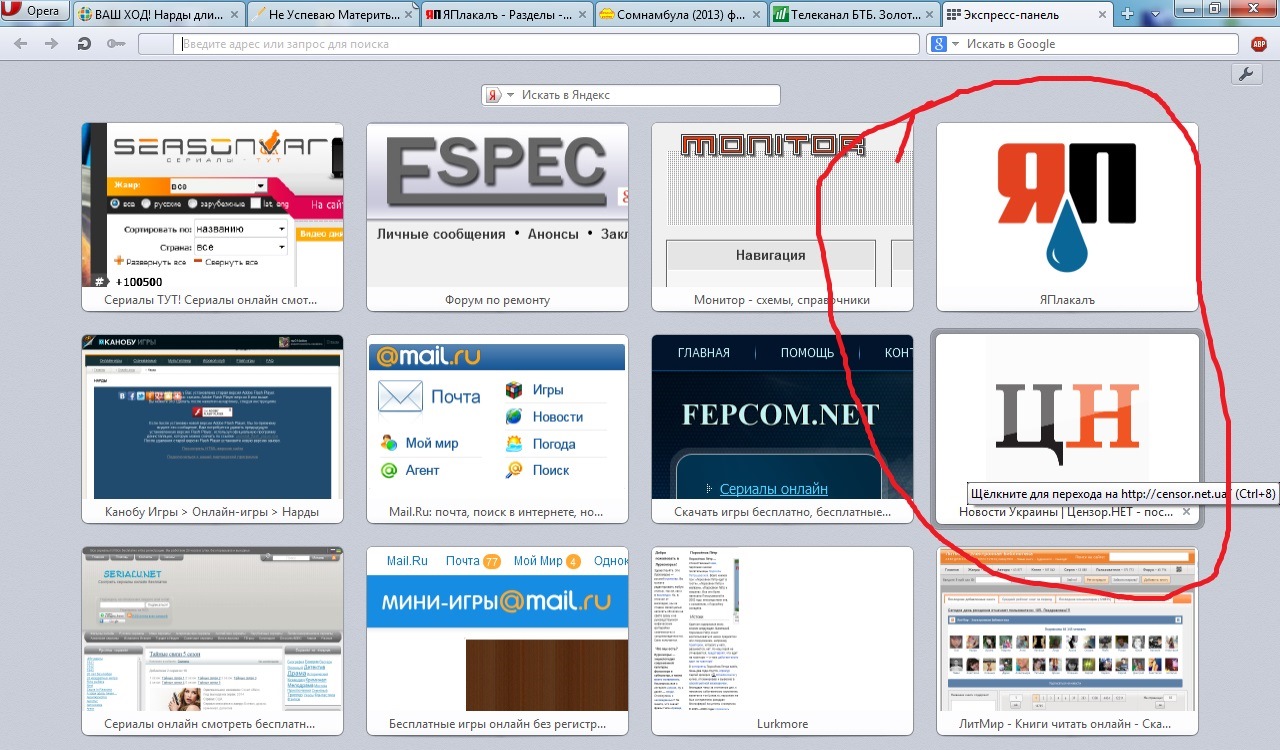Click the site badge beside the address field
The image size is (1280, 750).
[156, 44]
